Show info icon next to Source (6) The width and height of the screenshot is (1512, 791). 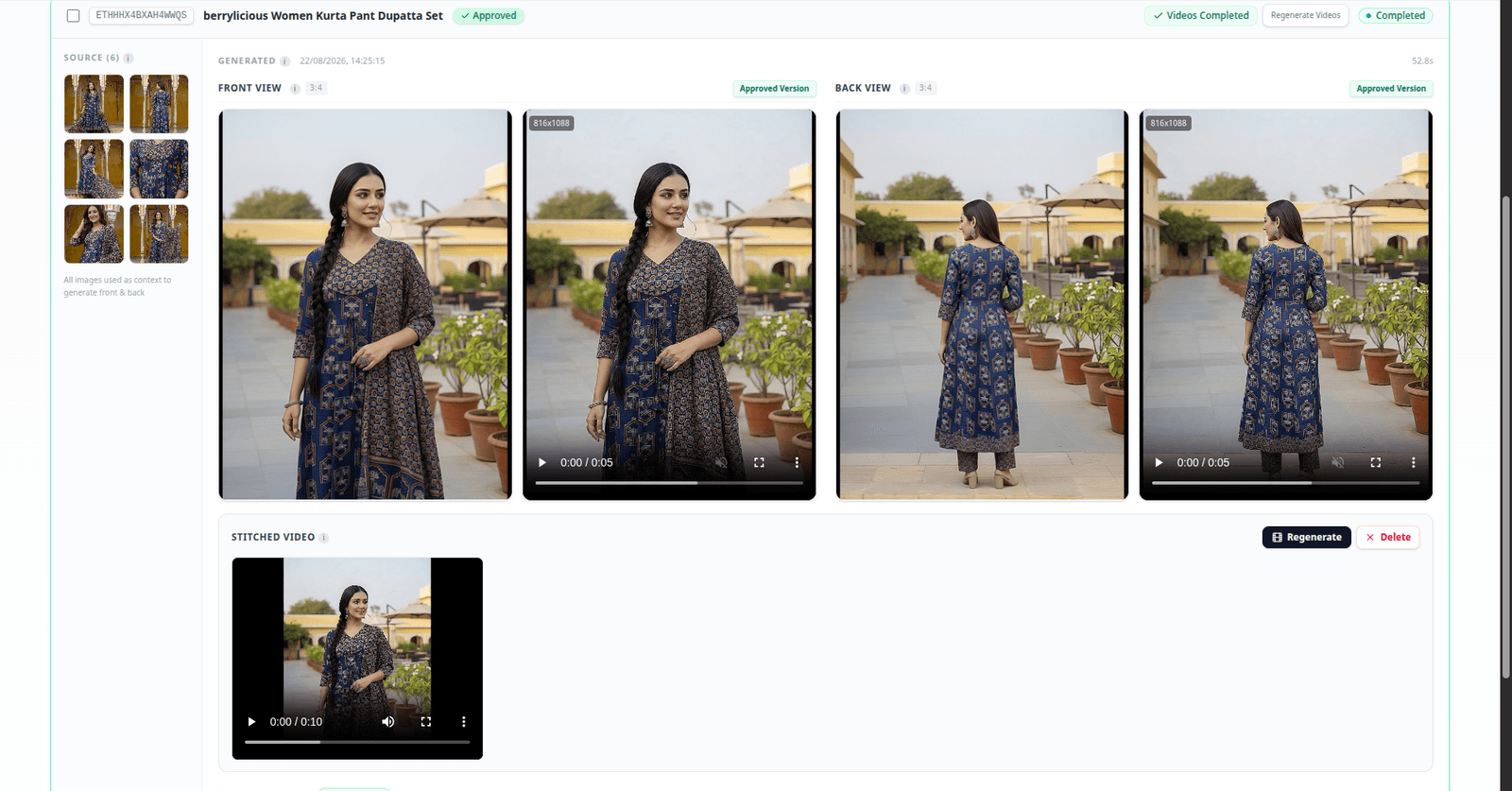tap(129, 58)
